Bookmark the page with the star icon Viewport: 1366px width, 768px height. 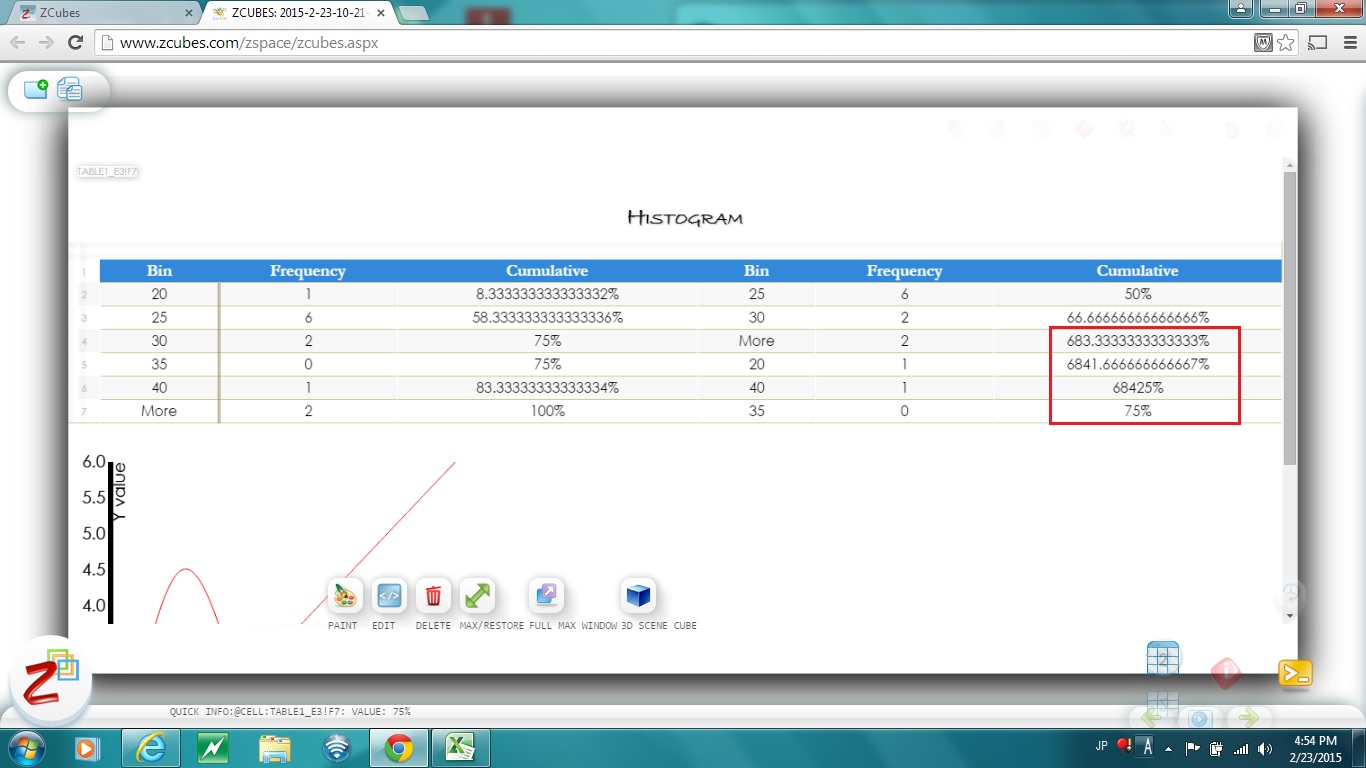(1286, 43)
